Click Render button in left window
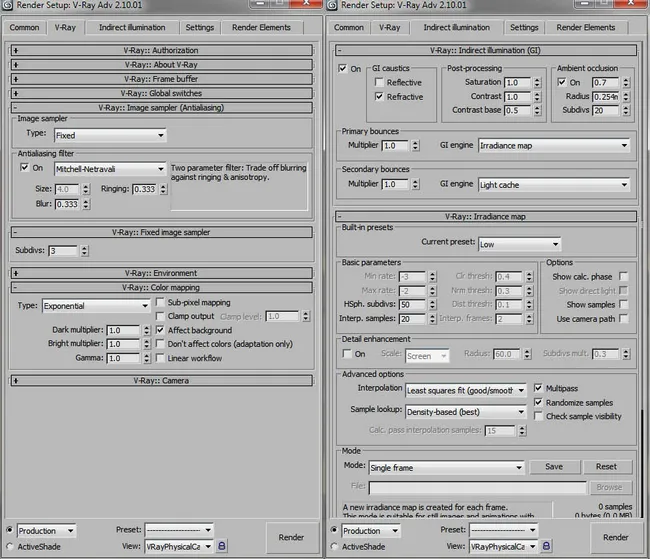The height and width of the screenshot is (559, 650). [291, 537]
